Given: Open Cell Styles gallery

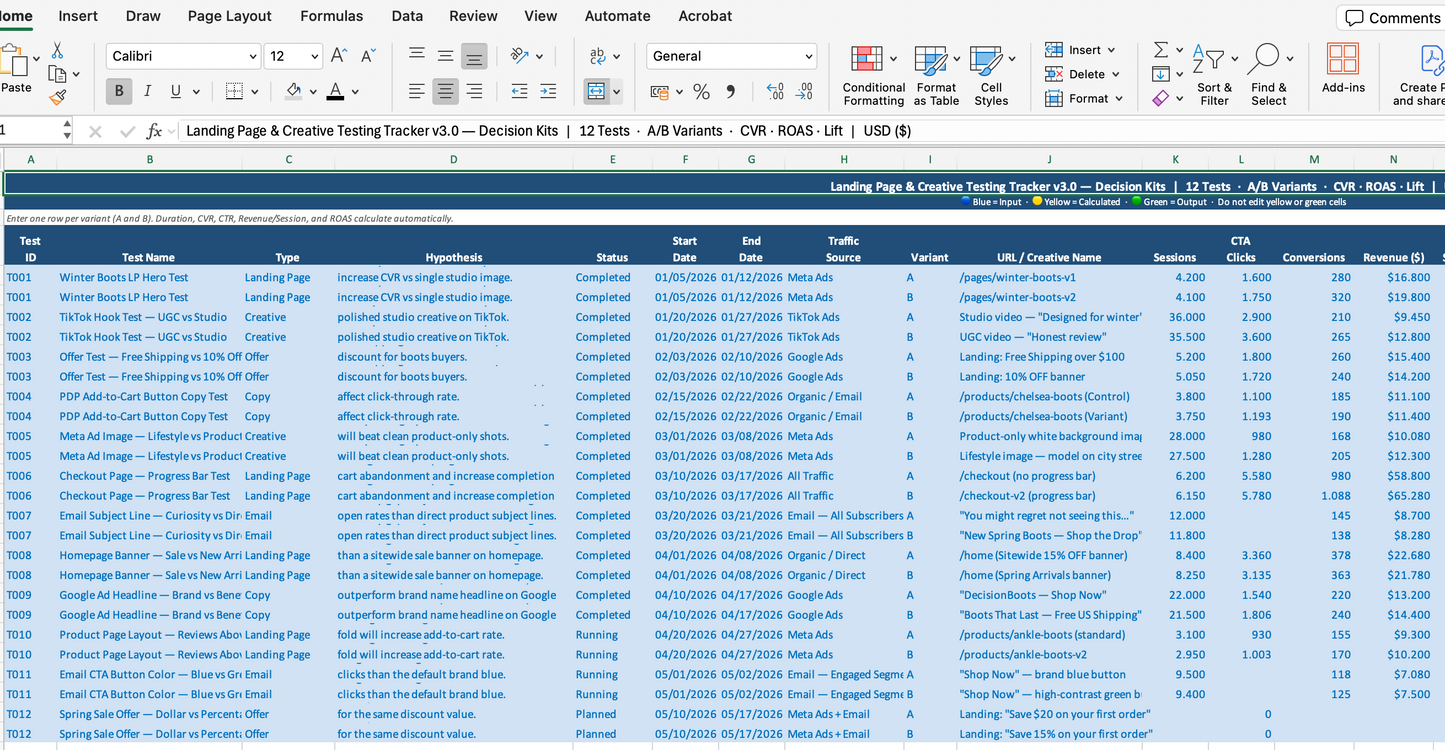Looking at the screenshot, I should click(x=991, y=75).
